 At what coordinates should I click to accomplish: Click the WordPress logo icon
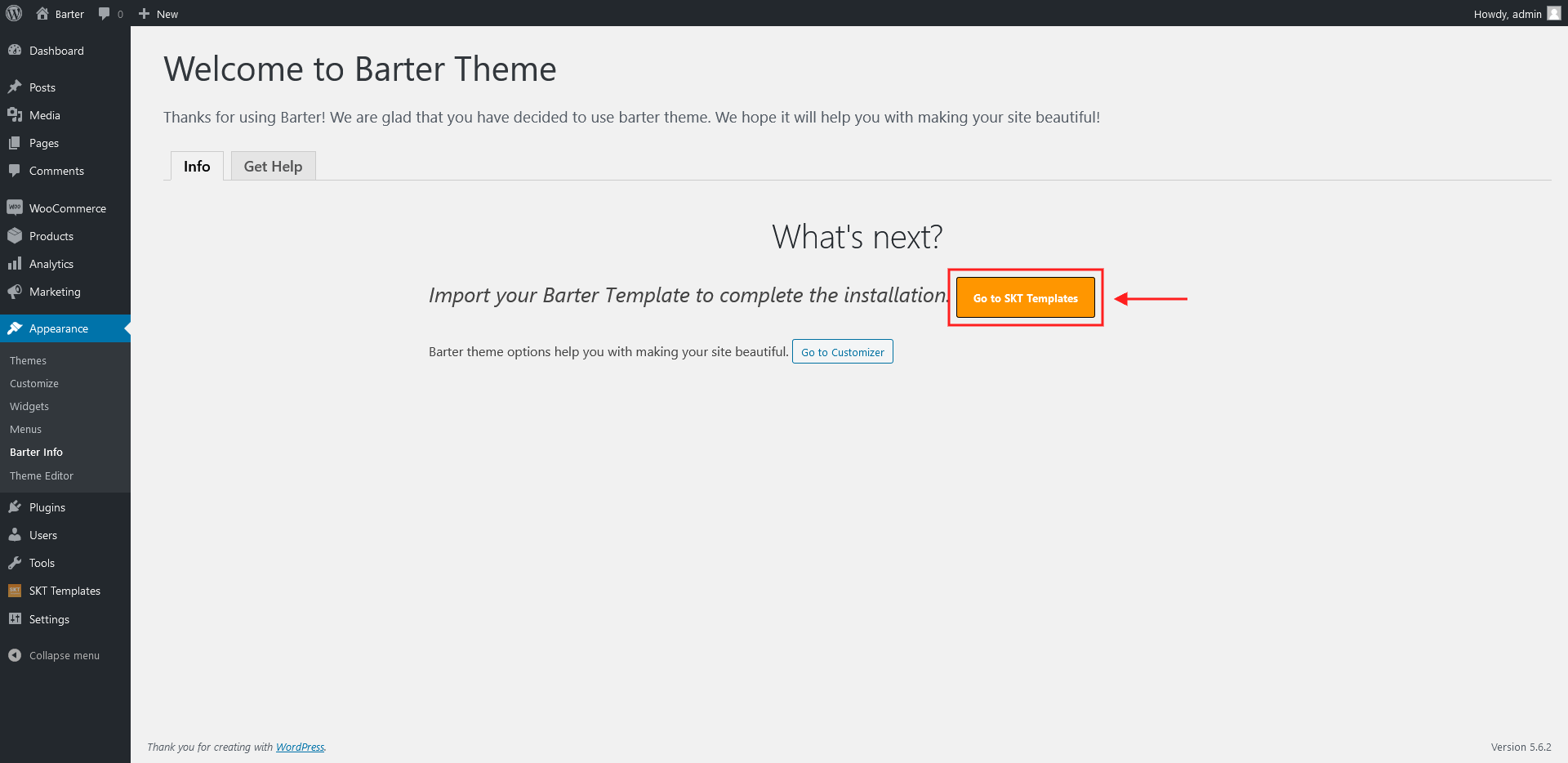[x=14, y=13]
